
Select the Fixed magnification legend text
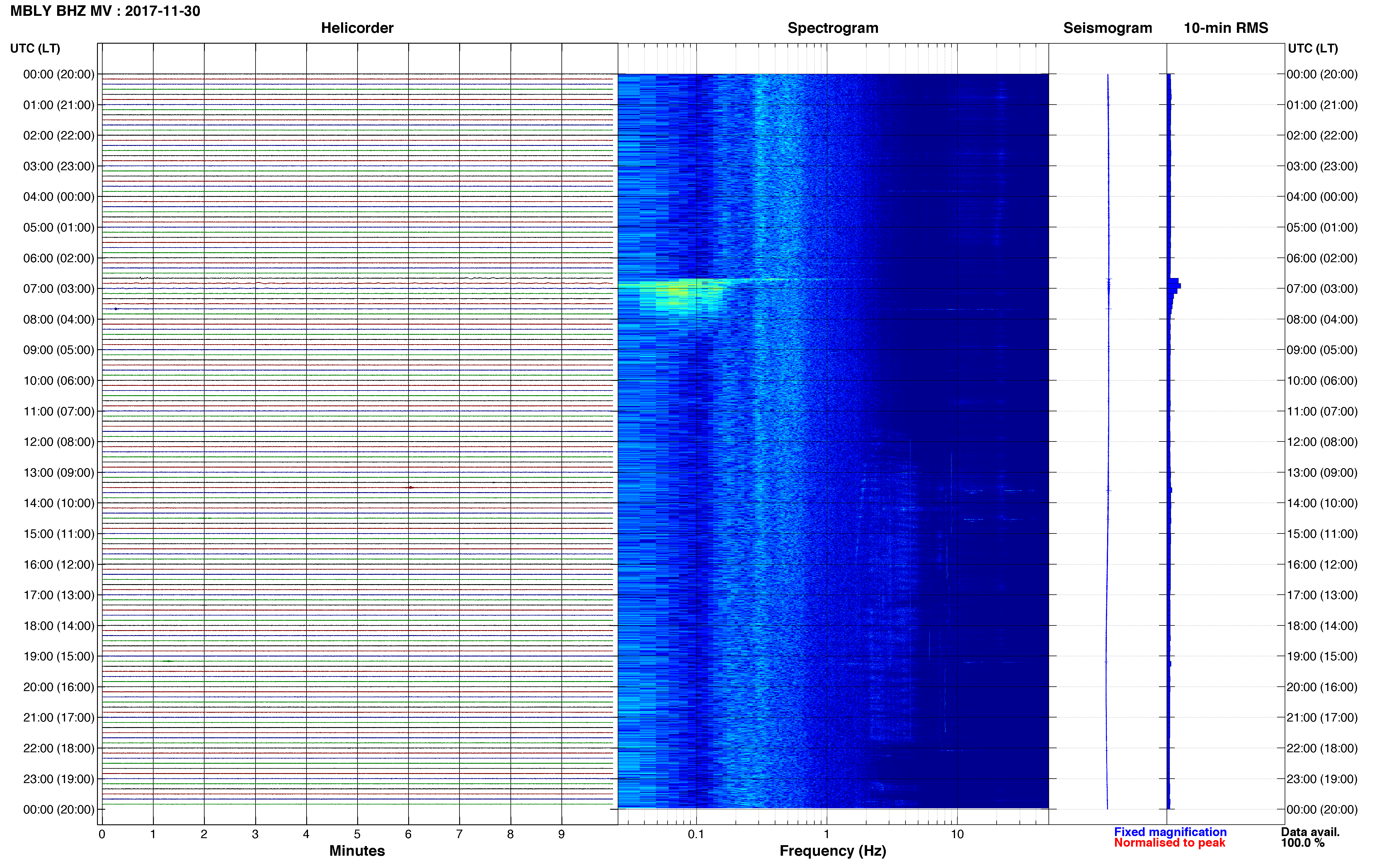tap(1170, 832)
